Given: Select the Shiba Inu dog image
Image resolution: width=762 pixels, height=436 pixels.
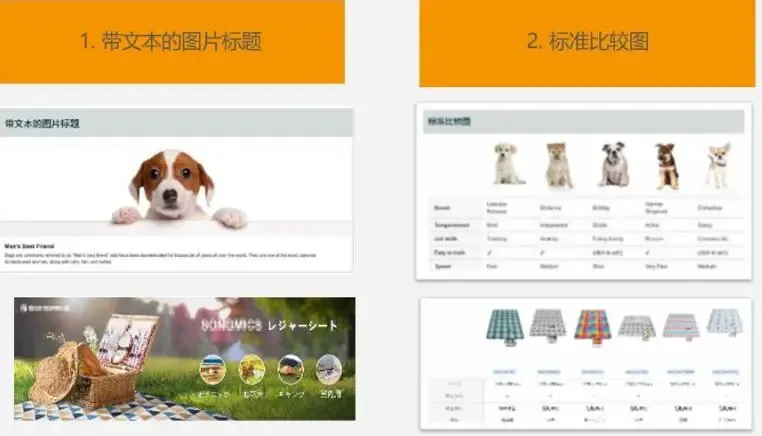Looking at the screenshot, I should pyautogui.click(x=558, y=165).
